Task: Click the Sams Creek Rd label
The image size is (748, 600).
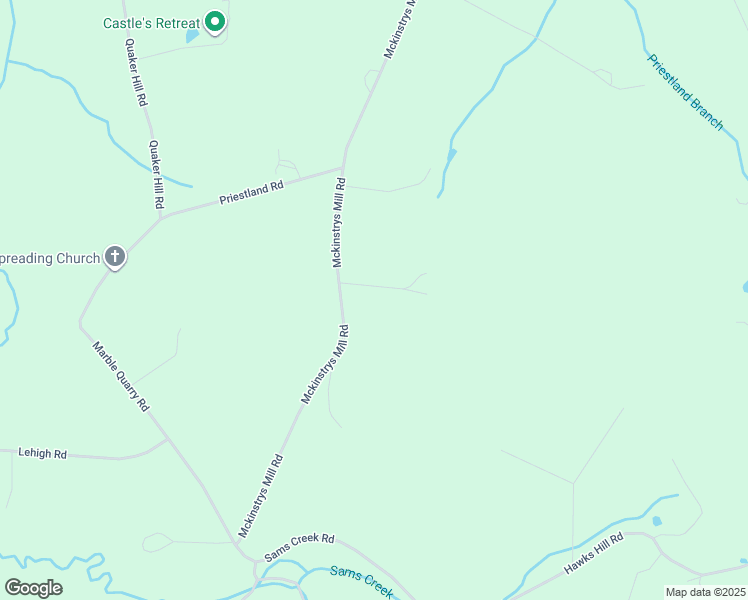Action: pos(299,547)
